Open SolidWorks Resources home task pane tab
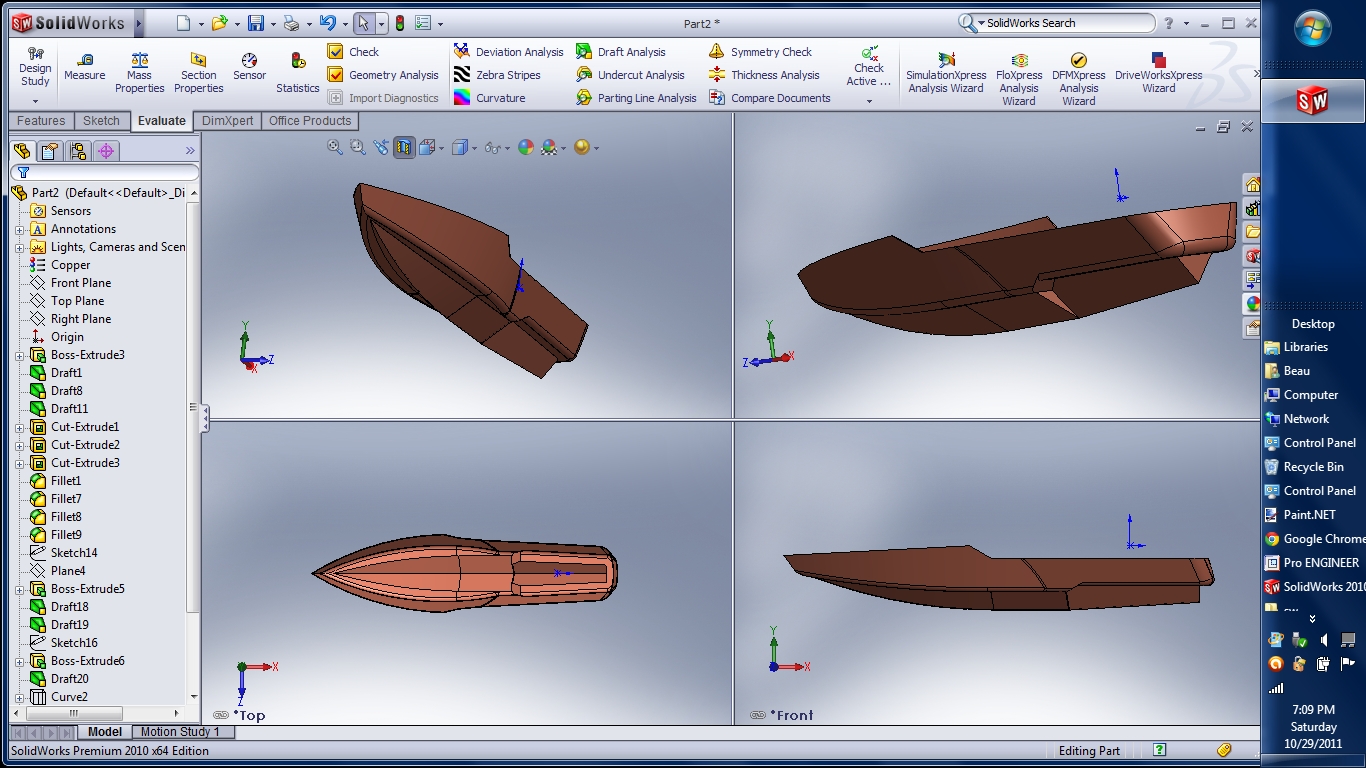1366x768 pixels. (x=1252, y=184)
